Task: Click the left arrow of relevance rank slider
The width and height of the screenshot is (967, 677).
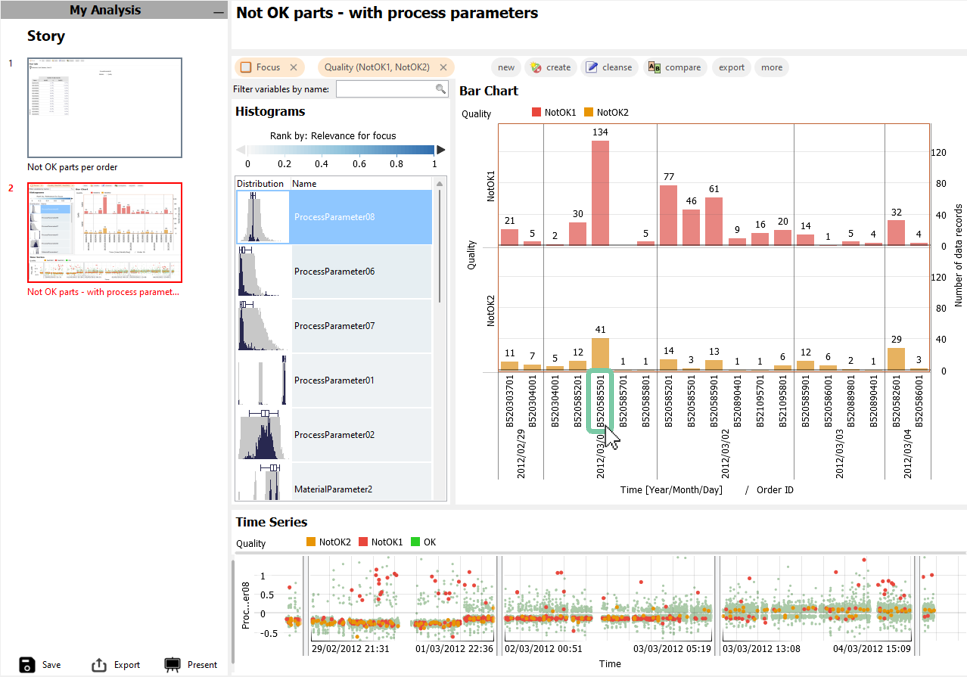Action: click(241, 149)
